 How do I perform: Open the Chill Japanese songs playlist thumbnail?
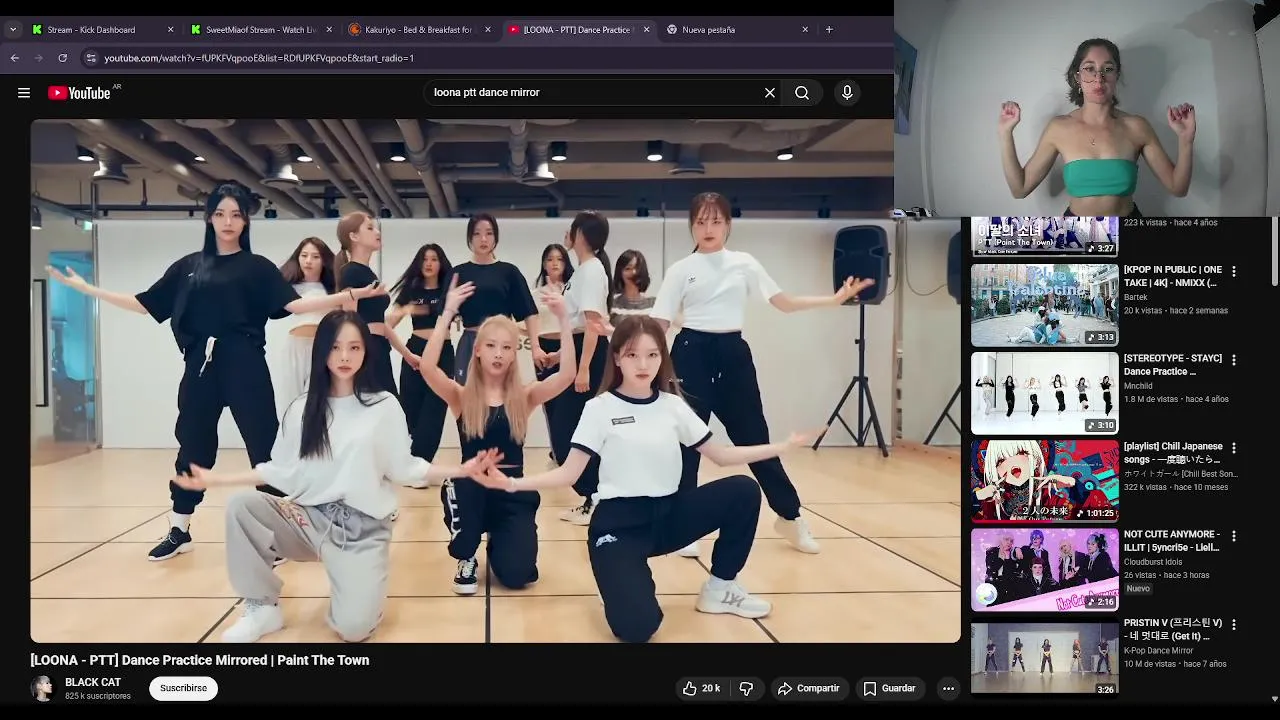(1044, 481)
